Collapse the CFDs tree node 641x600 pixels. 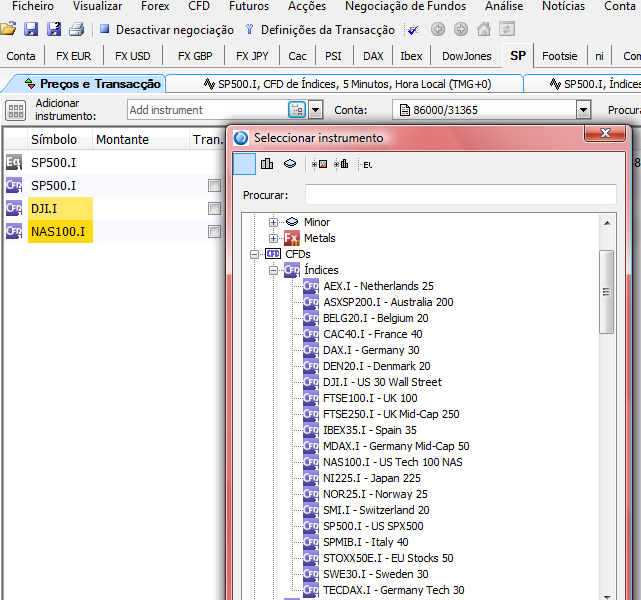coord(254,254)
